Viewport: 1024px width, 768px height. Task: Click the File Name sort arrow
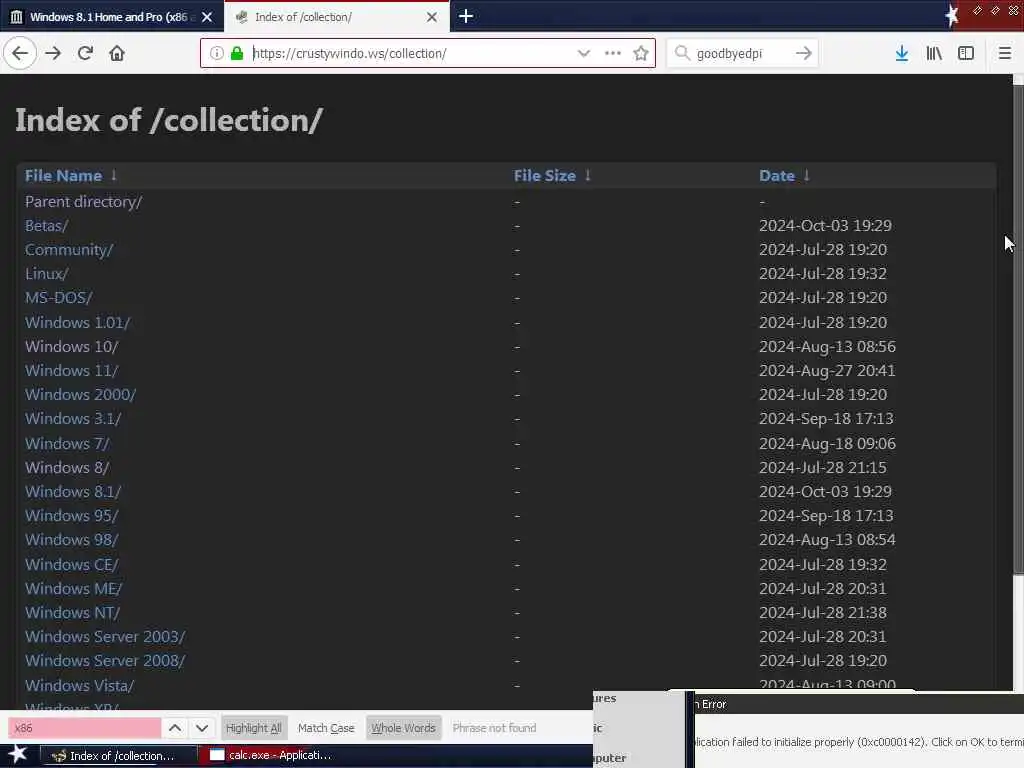pyautogui.click(x=114, y=175)
